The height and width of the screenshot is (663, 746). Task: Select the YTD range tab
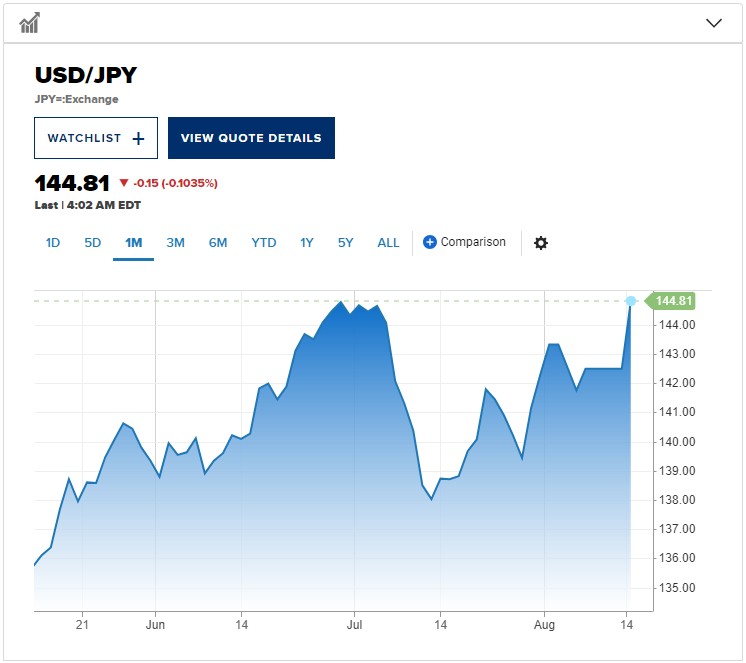[x=264, y=243]
